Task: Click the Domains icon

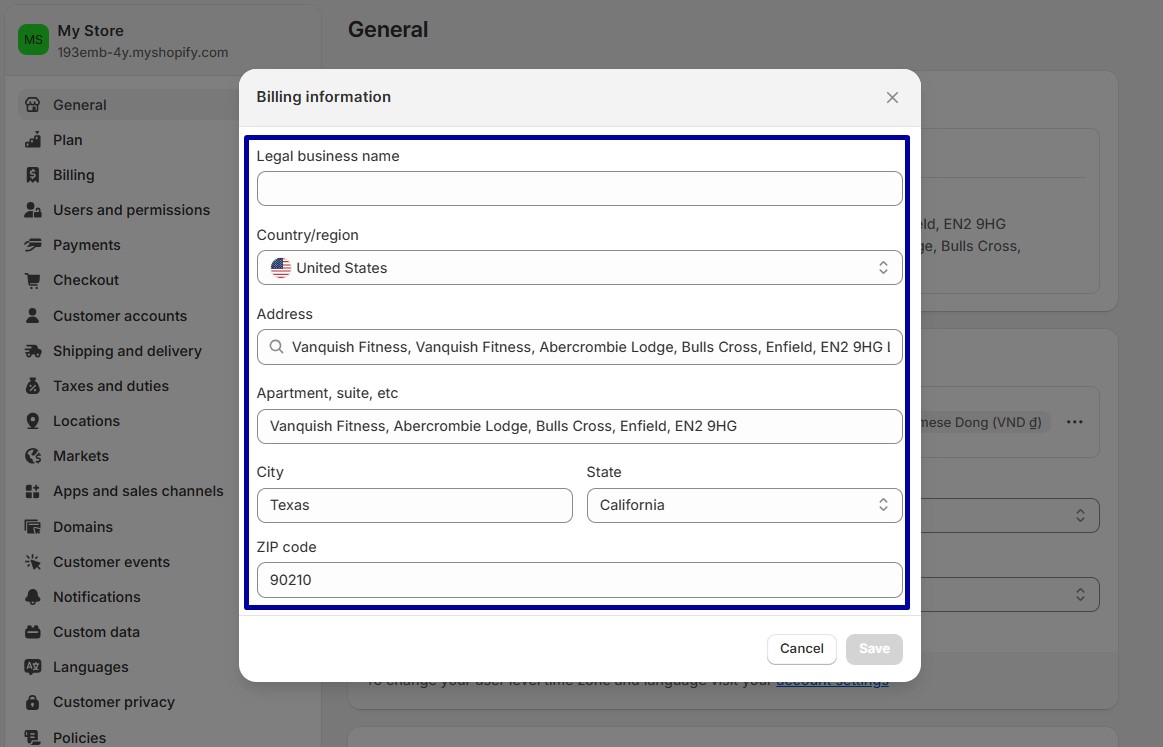Action: 33,527
